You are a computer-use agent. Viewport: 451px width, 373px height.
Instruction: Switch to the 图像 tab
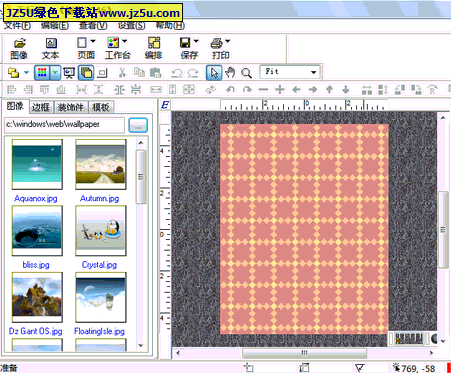click(x=15, y=106)
